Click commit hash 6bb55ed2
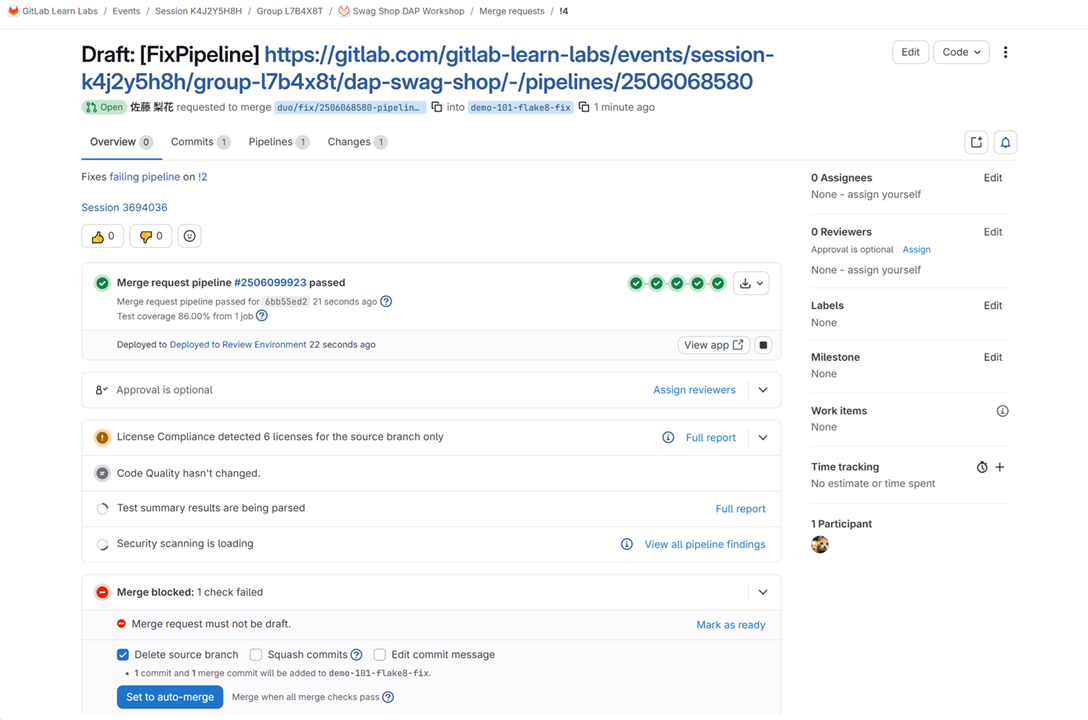The width and height of the screenshot is (1088, 720). 286,302
